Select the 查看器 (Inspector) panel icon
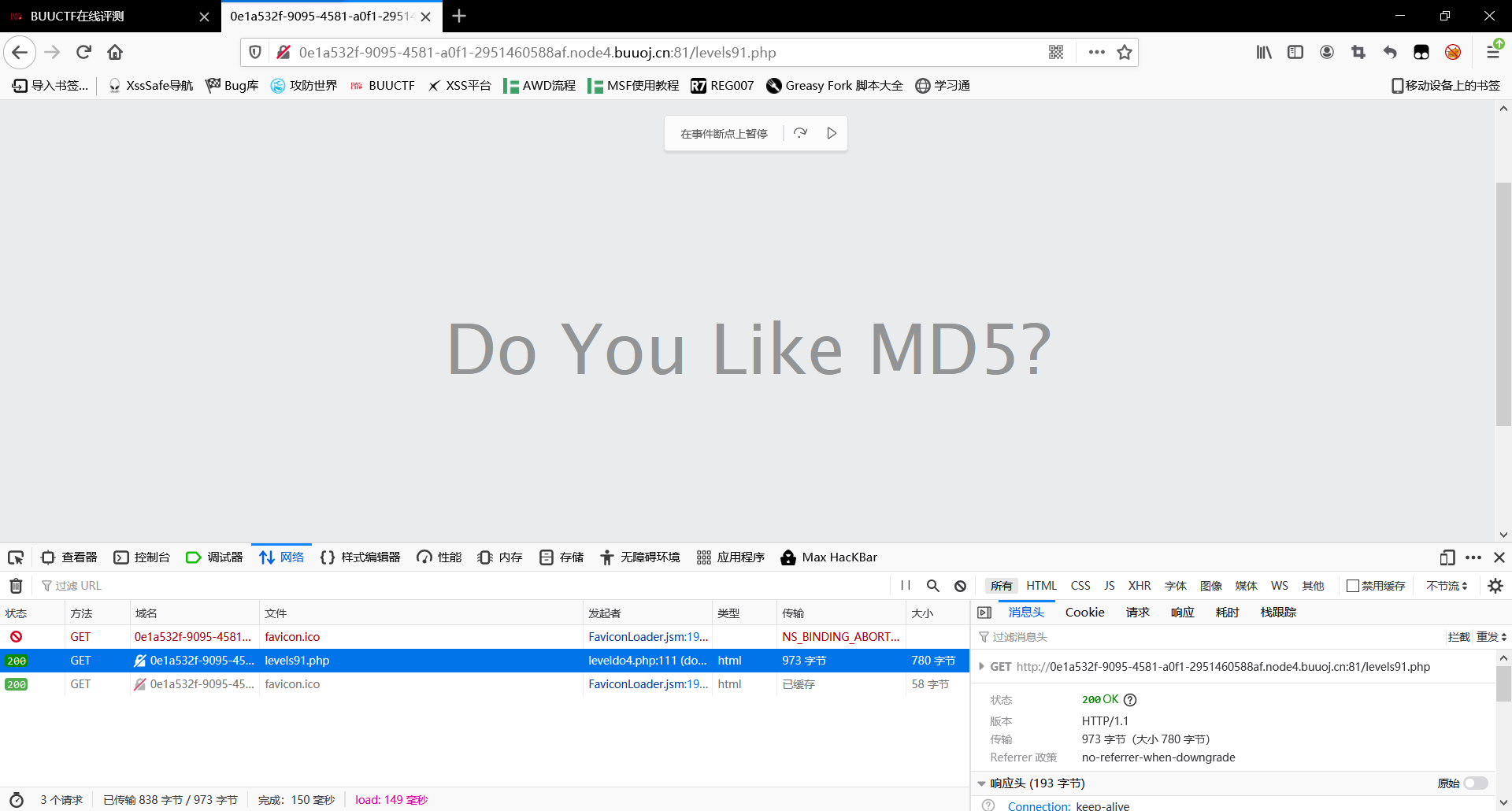 [69, 557]
